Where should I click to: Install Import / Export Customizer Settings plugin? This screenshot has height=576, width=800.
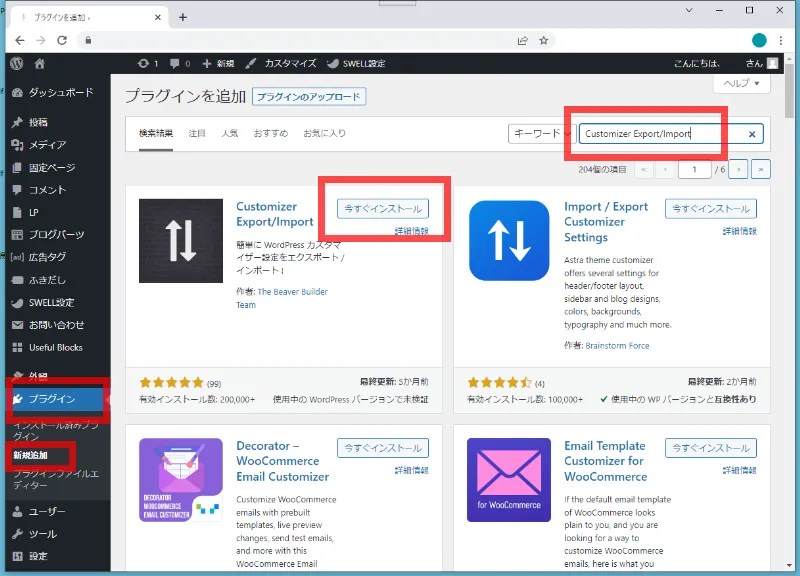pyautogui.click(x=711, y=209)
